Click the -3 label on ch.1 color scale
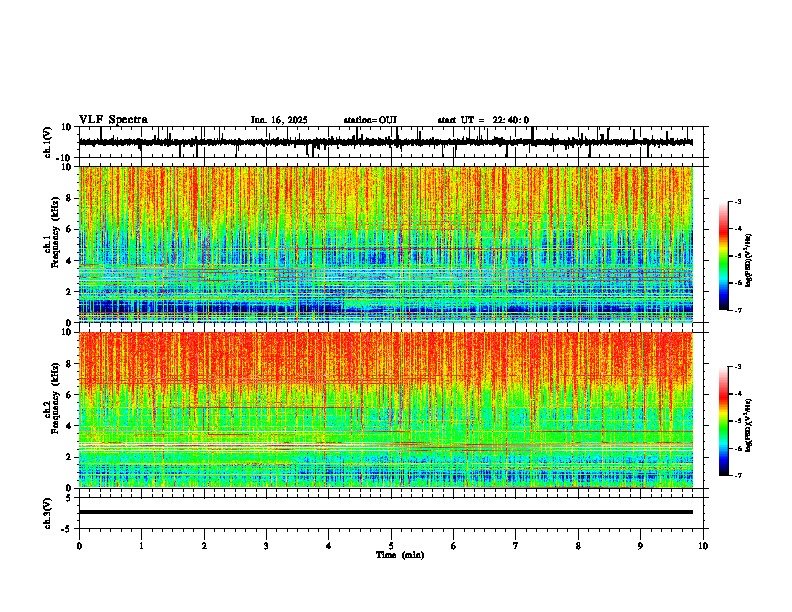The width and height of the screenshot is (792, 612). 738,202
